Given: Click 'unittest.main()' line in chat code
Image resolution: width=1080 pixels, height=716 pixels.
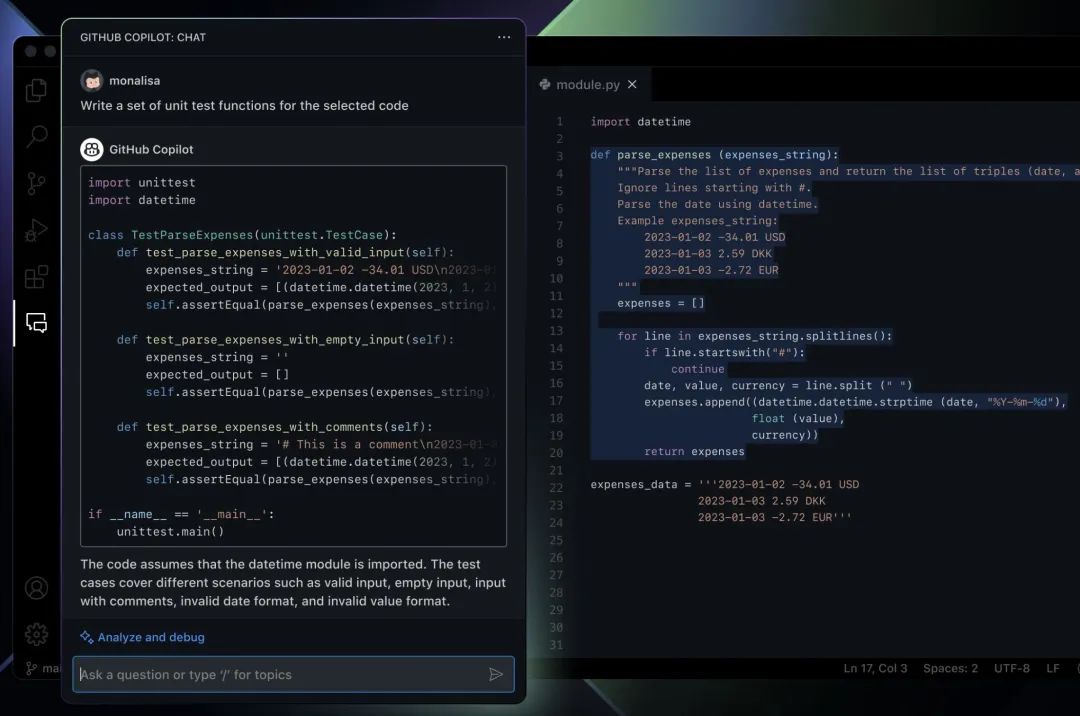Looking at the screenshot, I should 170,531.
